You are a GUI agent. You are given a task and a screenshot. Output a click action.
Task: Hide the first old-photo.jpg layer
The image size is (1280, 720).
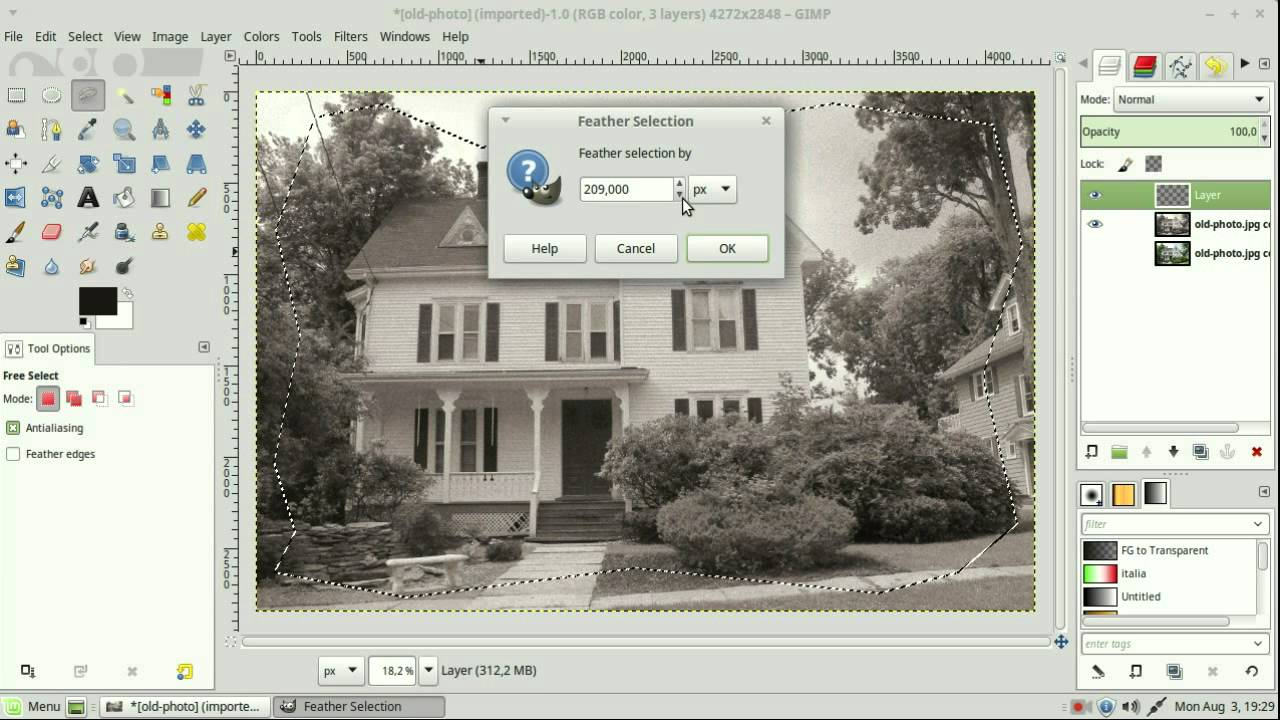1095,224
